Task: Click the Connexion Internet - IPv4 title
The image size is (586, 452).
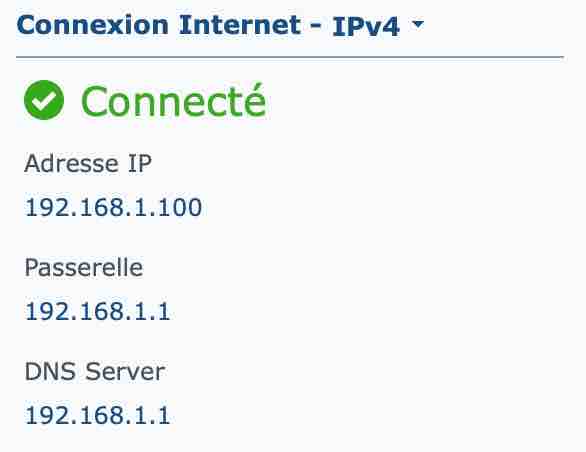Action: [208, 25]
